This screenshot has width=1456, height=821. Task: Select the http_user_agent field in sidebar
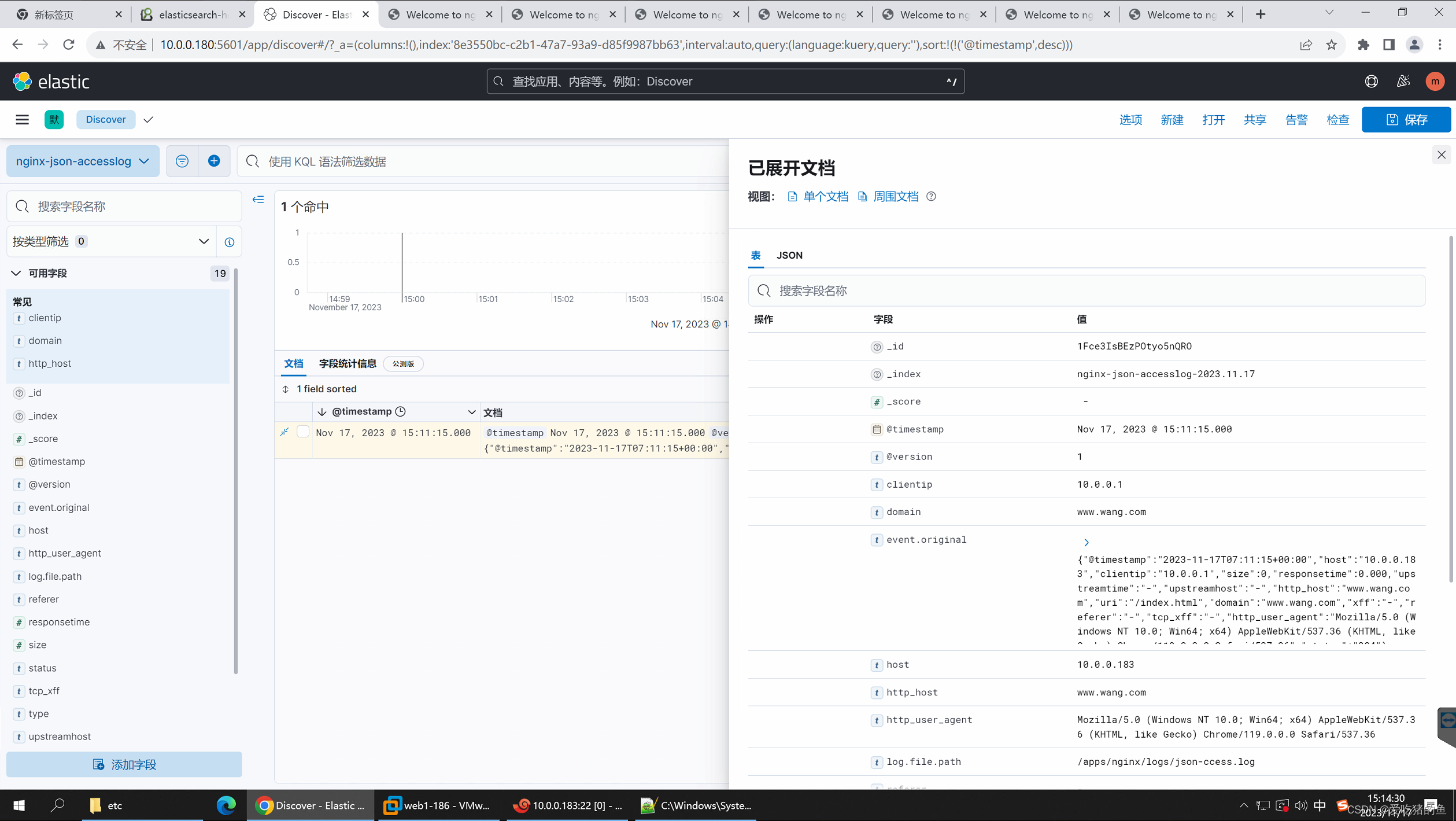[64, 553]
